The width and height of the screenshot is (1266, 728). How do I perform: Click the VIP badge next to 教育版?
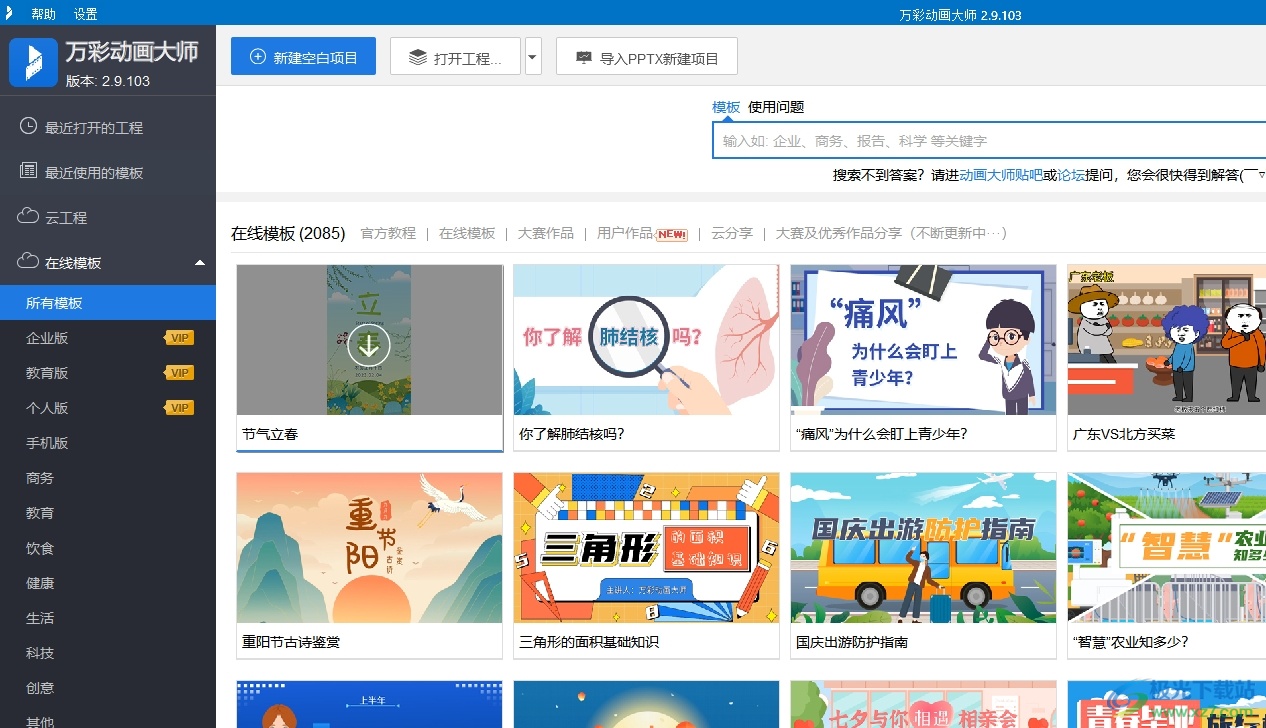(x=179, y=373)
